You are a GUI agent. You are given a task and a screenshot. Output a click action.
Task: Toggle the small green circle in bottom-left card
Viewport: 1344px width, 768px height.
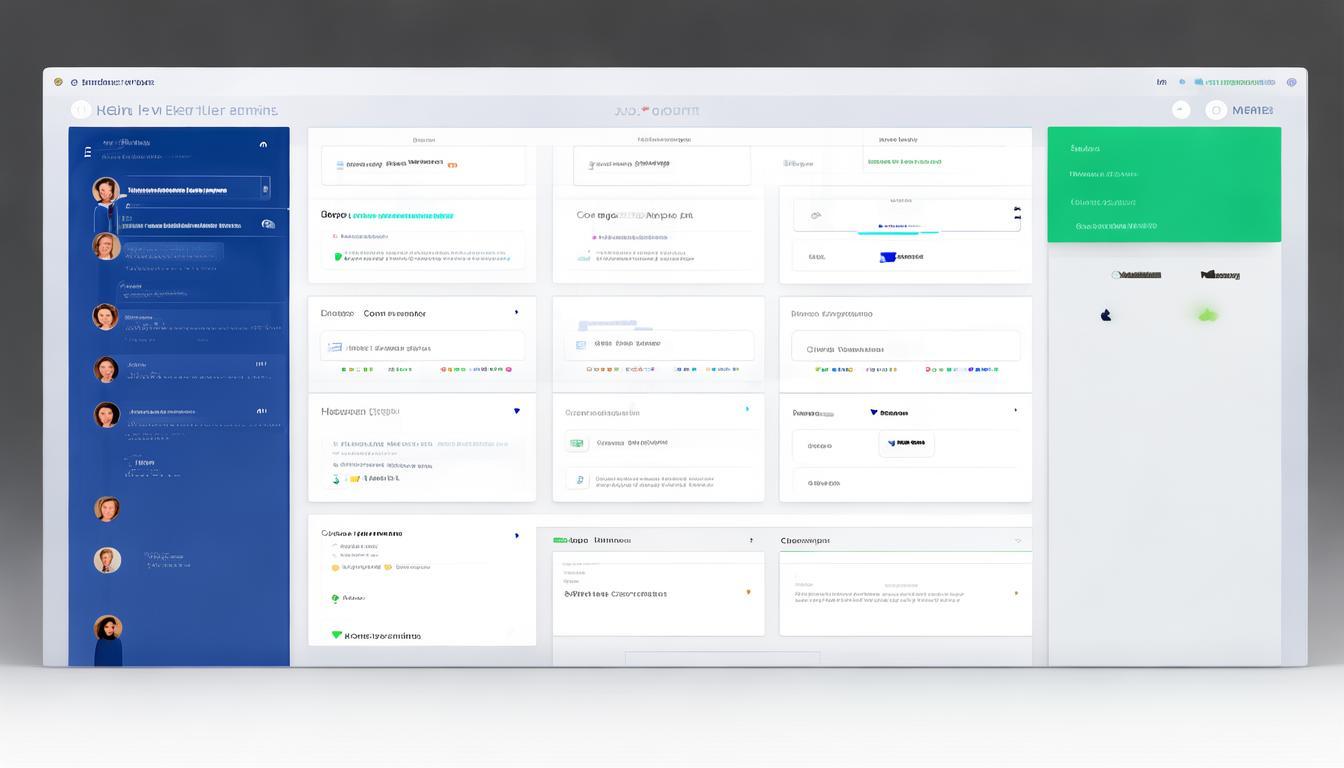pyautogui.click(x=335, y=598)
